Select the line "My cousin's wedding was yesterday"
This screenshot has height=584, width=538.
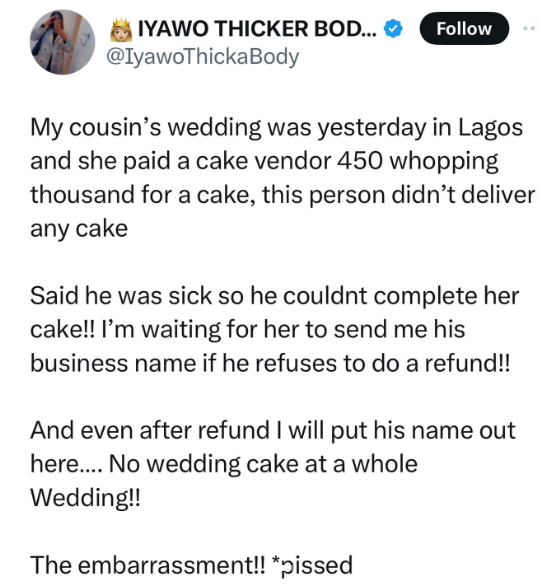coord(276,128)
